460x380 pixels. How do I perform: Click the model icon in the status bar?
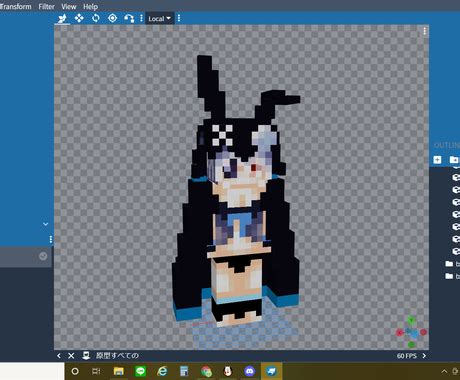coord(86,355)
